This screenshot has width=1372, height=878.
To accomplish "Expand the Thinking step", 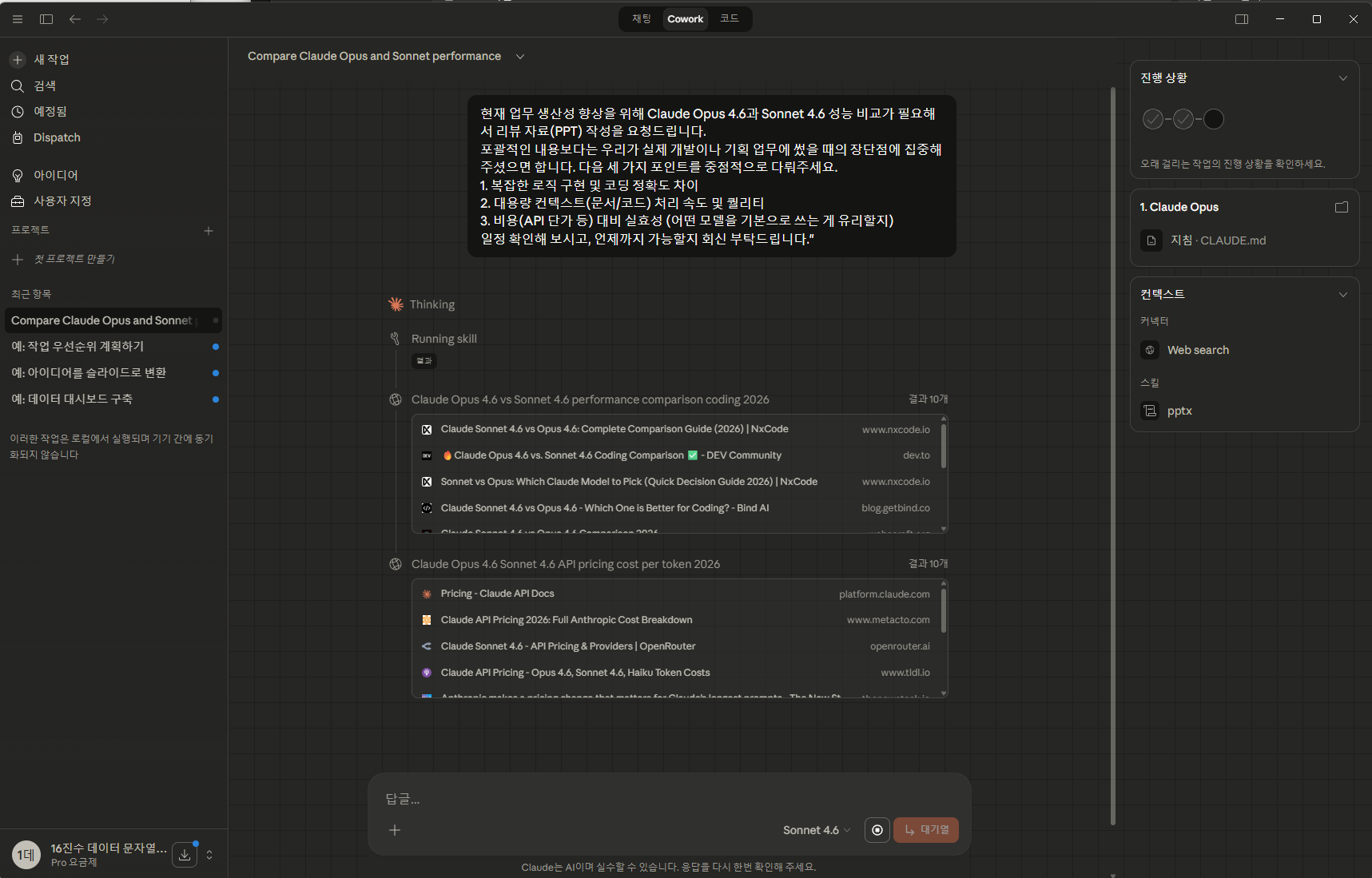I will [432, 304].
